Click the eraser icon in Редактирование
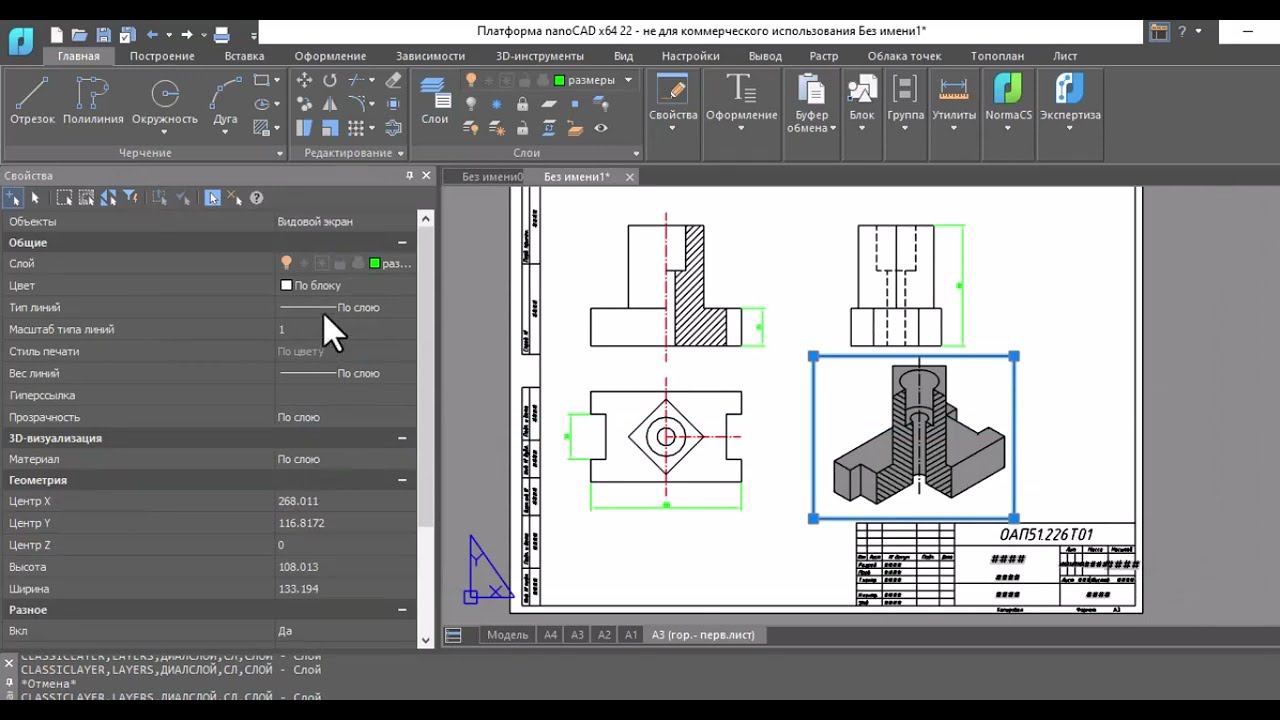 point(393,80)
